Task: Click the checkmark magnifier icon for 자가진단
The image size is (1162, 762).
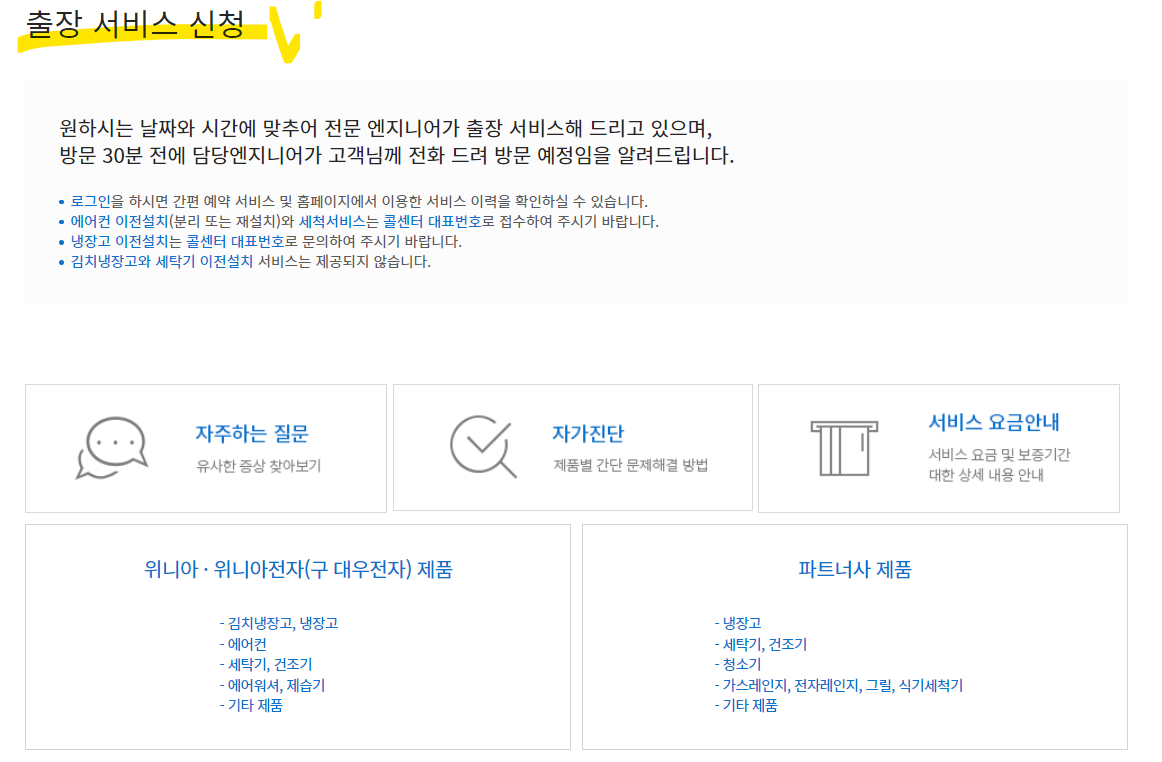Action: click(483, 445)
